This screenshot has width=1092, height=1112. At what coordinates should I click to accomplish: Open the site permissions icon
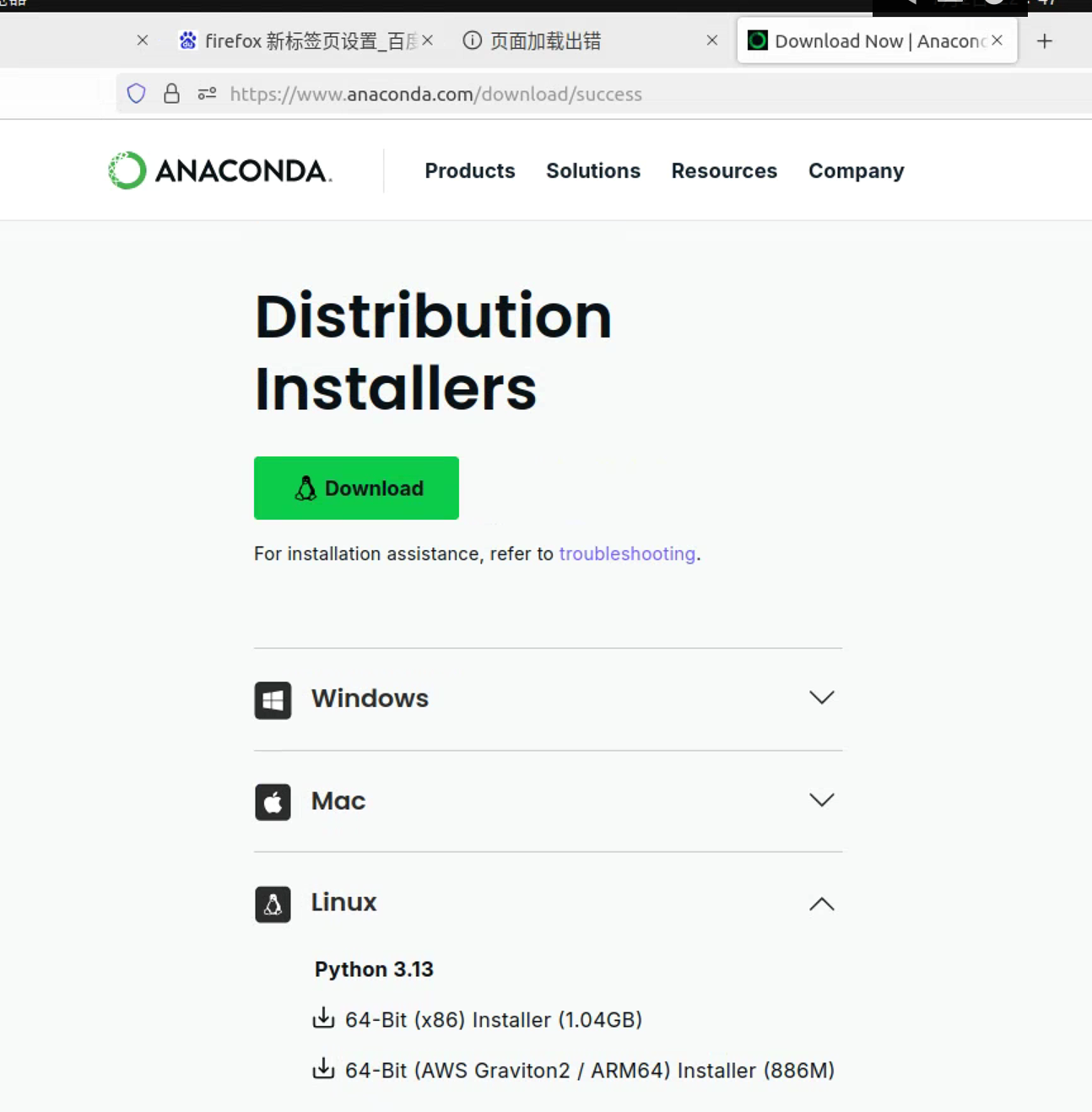click(x=207, y=94)
